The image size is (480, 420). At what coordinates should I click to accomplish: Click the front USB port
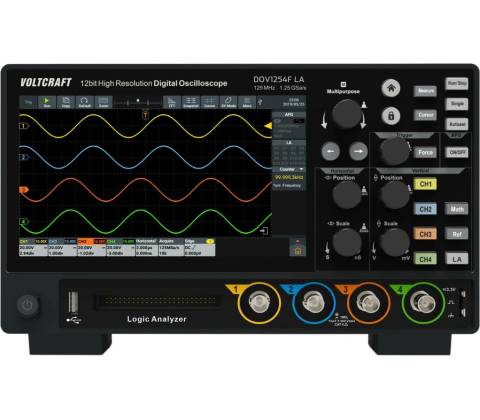(x=73, y=302)
